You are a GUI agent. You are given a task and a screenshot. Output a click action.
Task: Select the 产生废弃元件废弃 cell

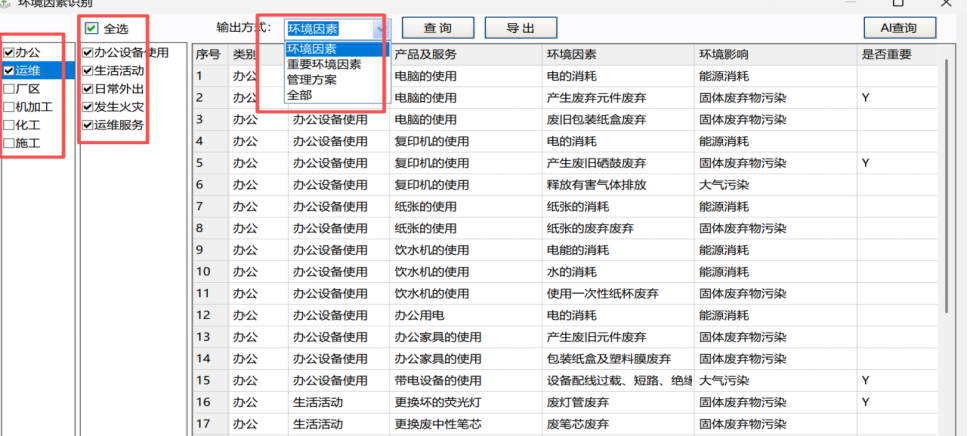[x=618, y=98]
